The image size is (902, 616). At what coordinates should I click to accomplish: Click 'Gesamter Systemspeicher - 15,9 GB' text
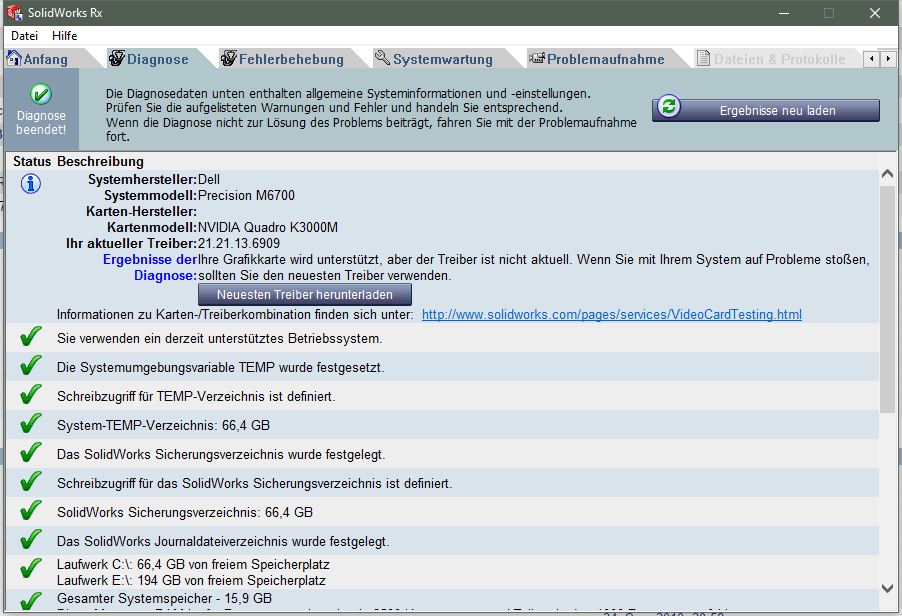point(164,598)
